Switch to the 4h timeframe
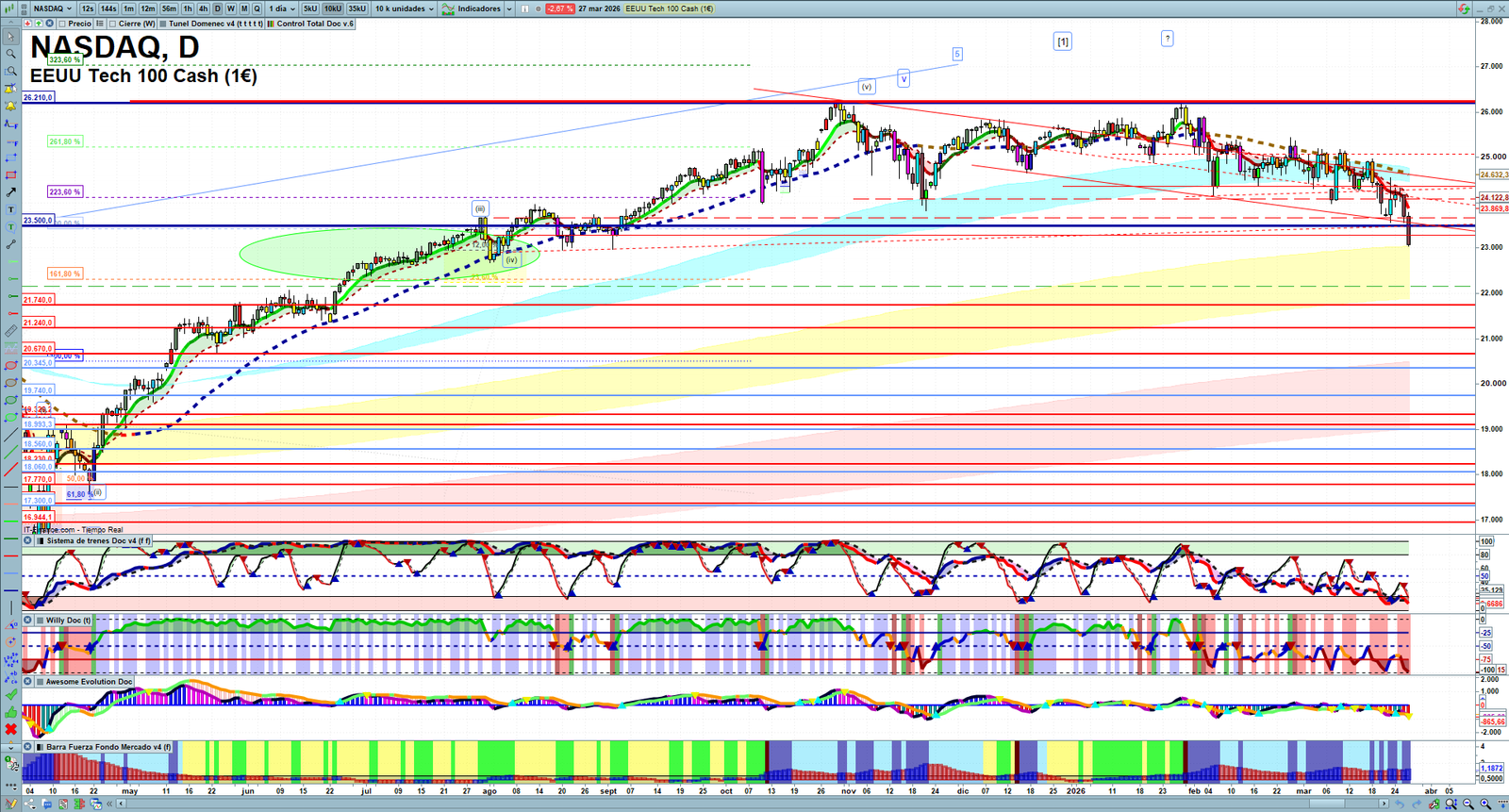 click(203, 8)
